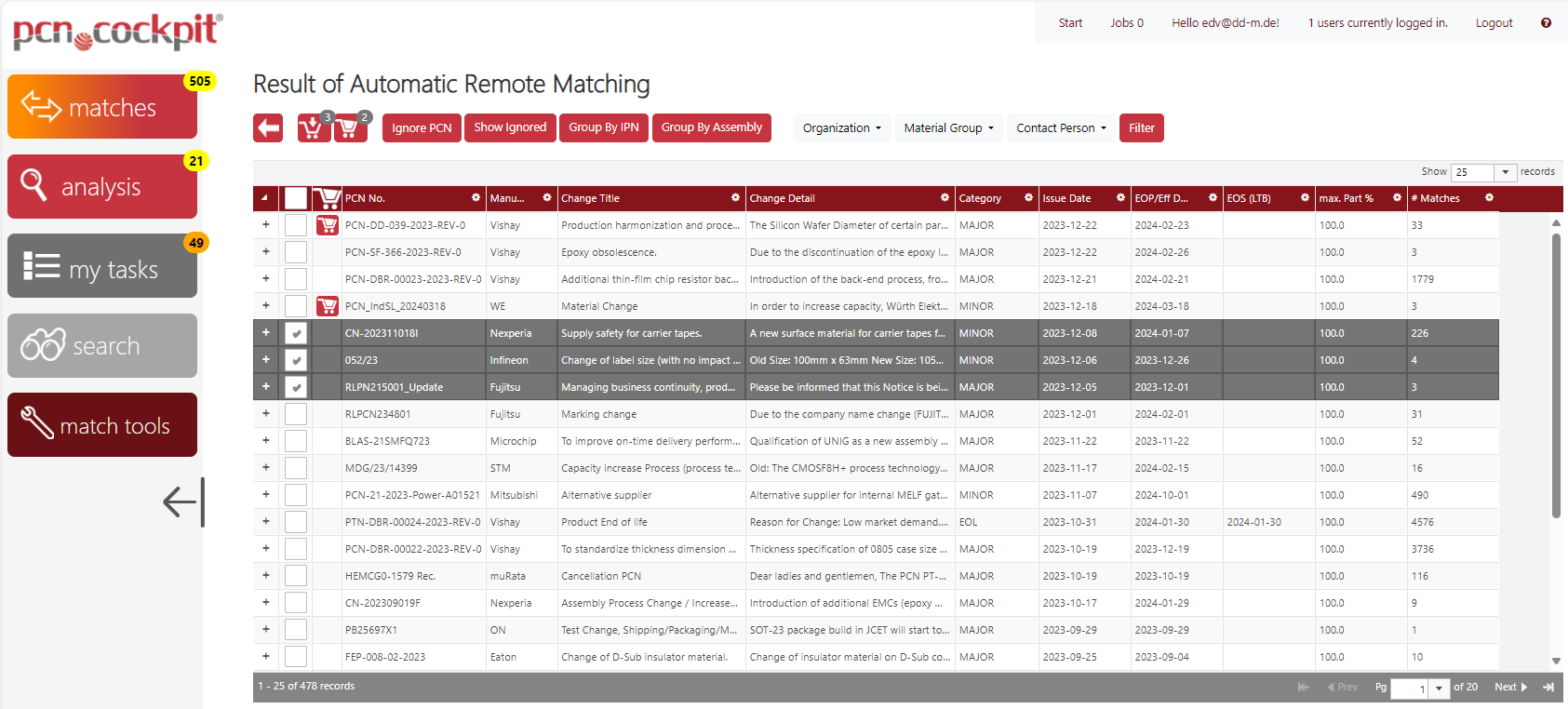1568x709 pixels.
Task: Expand the FEP-008-02-2023 row
Action: tap(265, 657)
